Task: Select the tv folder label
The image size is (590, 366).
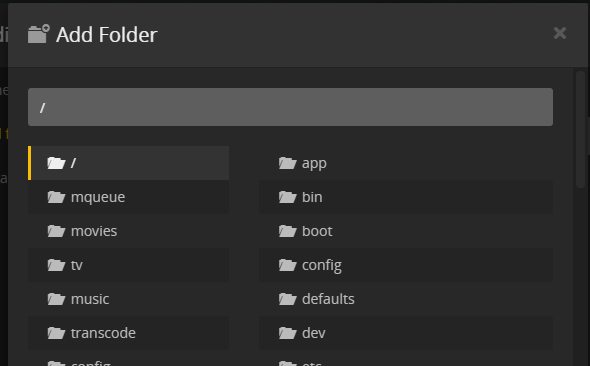Action: coord(77,265)
